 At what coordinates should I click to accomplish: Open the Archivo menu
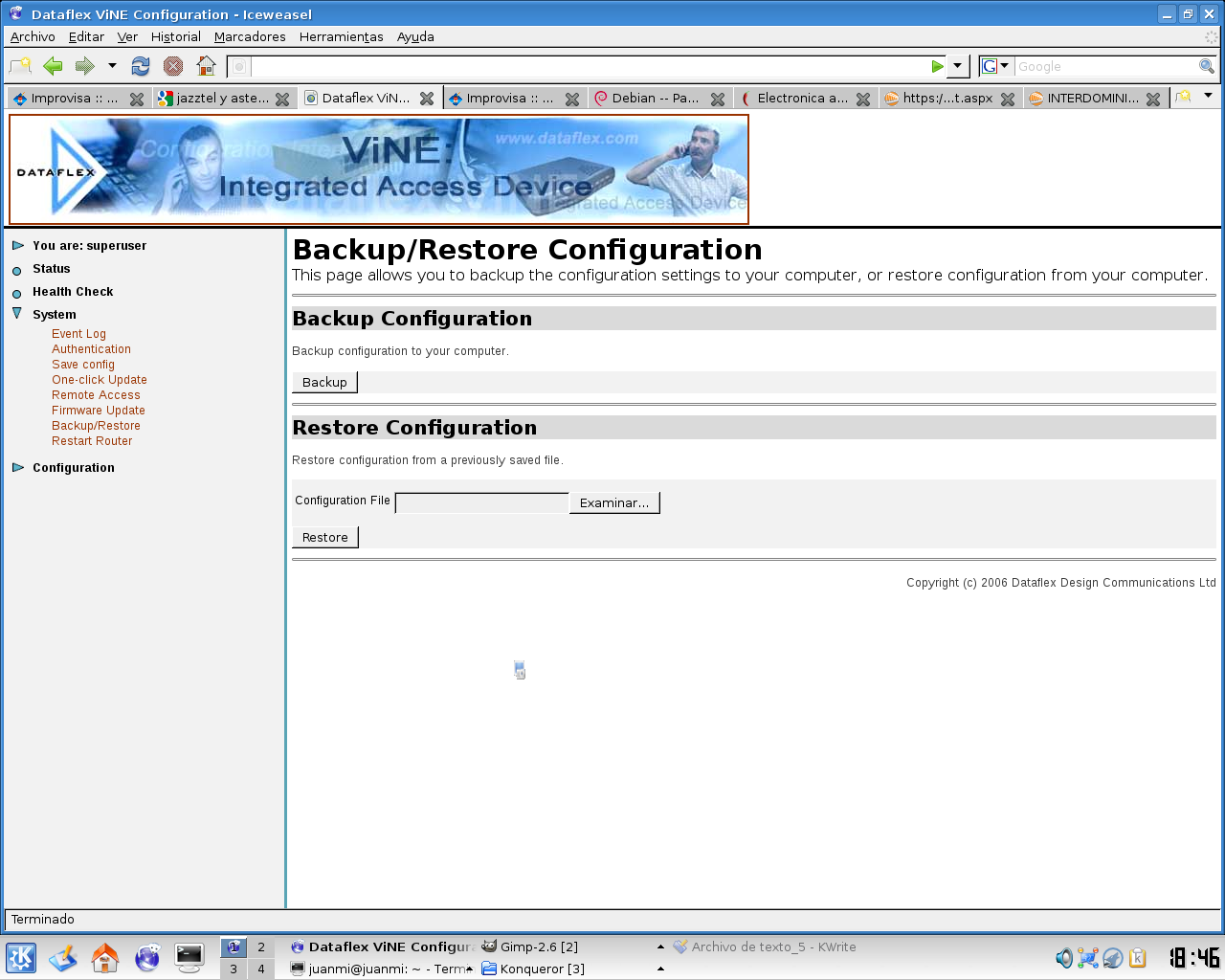33,36
